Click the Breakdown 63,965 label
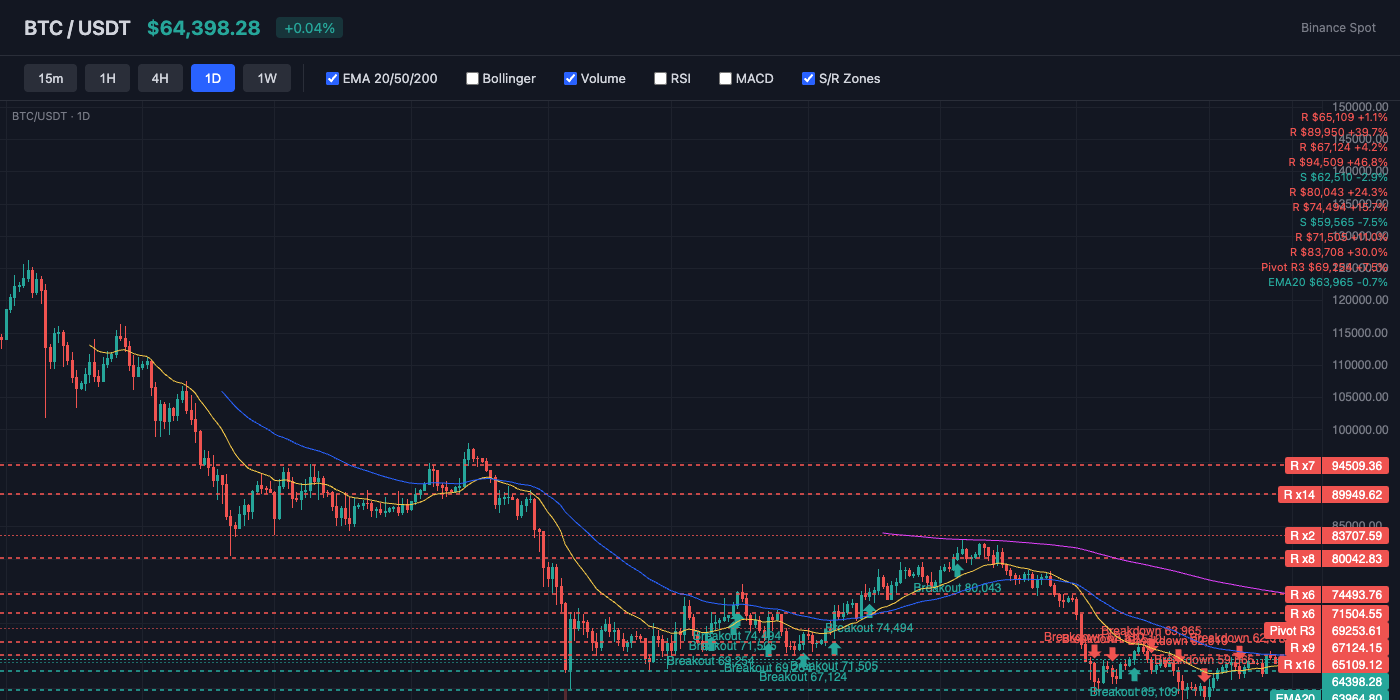This screenshot has height=700, width=1400. [x=1151, y=631]
